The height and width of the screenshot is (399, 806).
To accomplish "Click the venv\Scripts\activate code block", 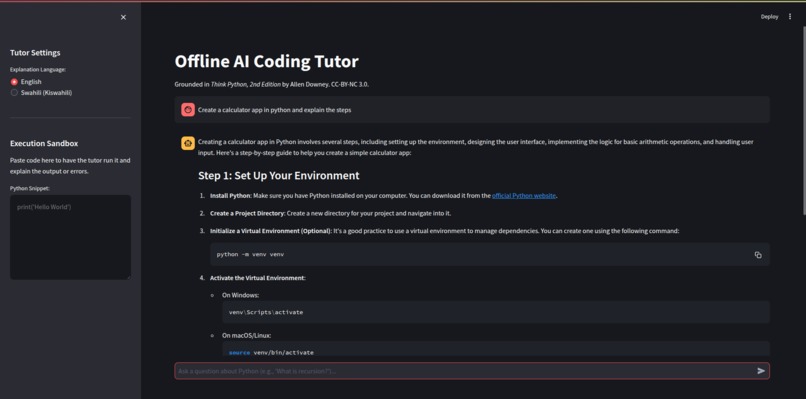I will [x=496, y=312].
